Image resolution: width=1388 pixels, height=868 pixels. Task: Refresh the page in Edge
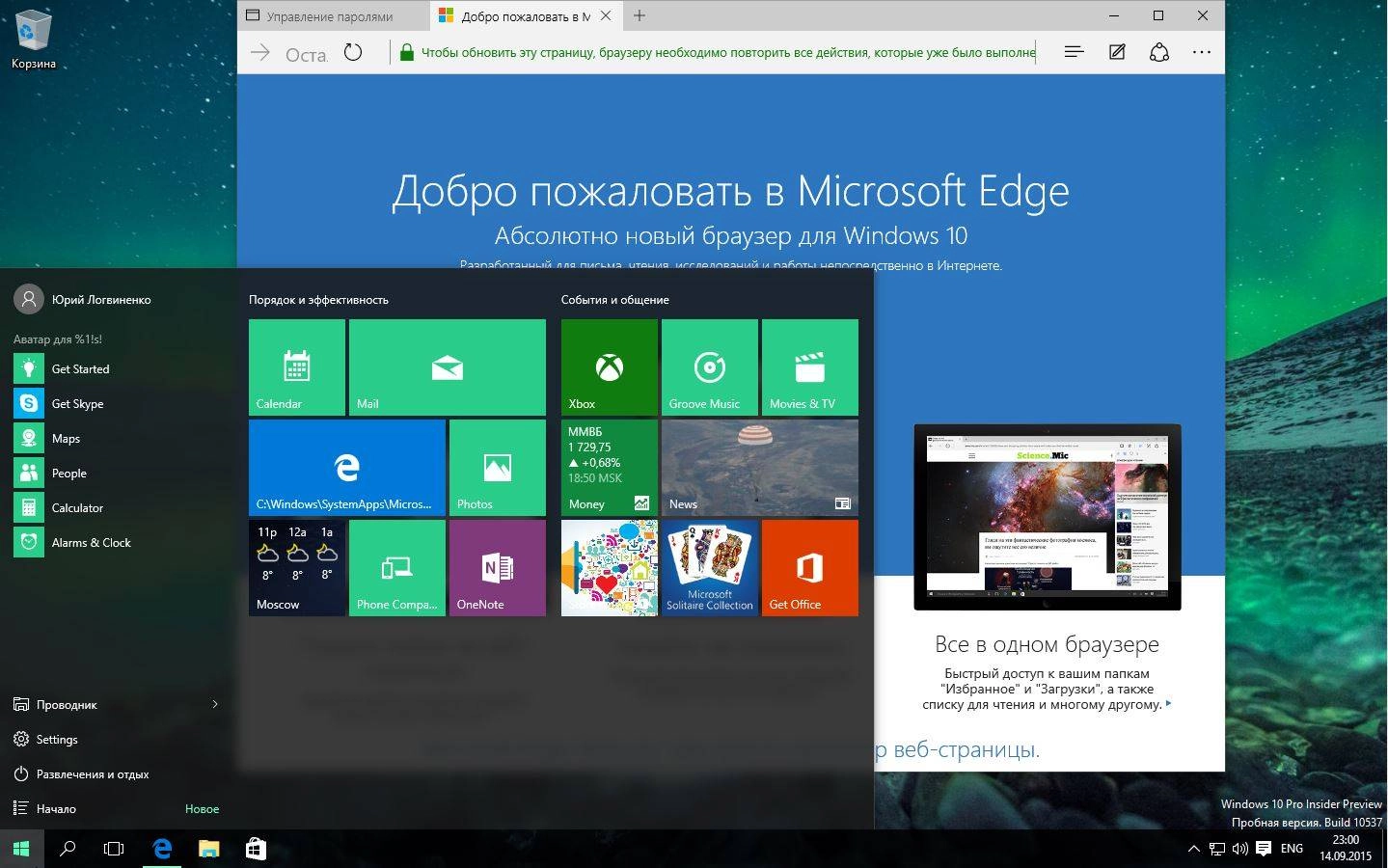(353, 53)
